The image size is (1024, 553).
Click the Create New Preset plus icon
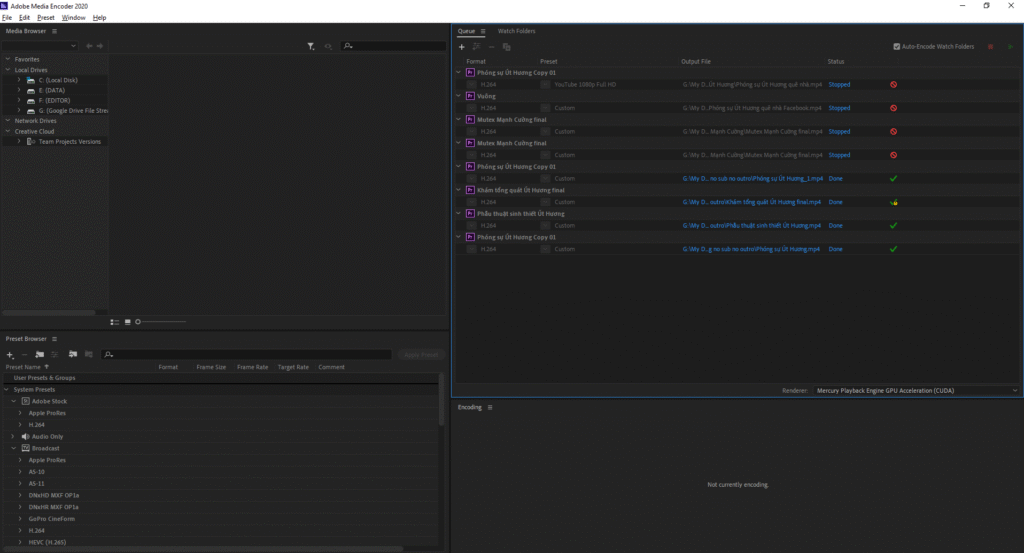[x=10, y=355]
